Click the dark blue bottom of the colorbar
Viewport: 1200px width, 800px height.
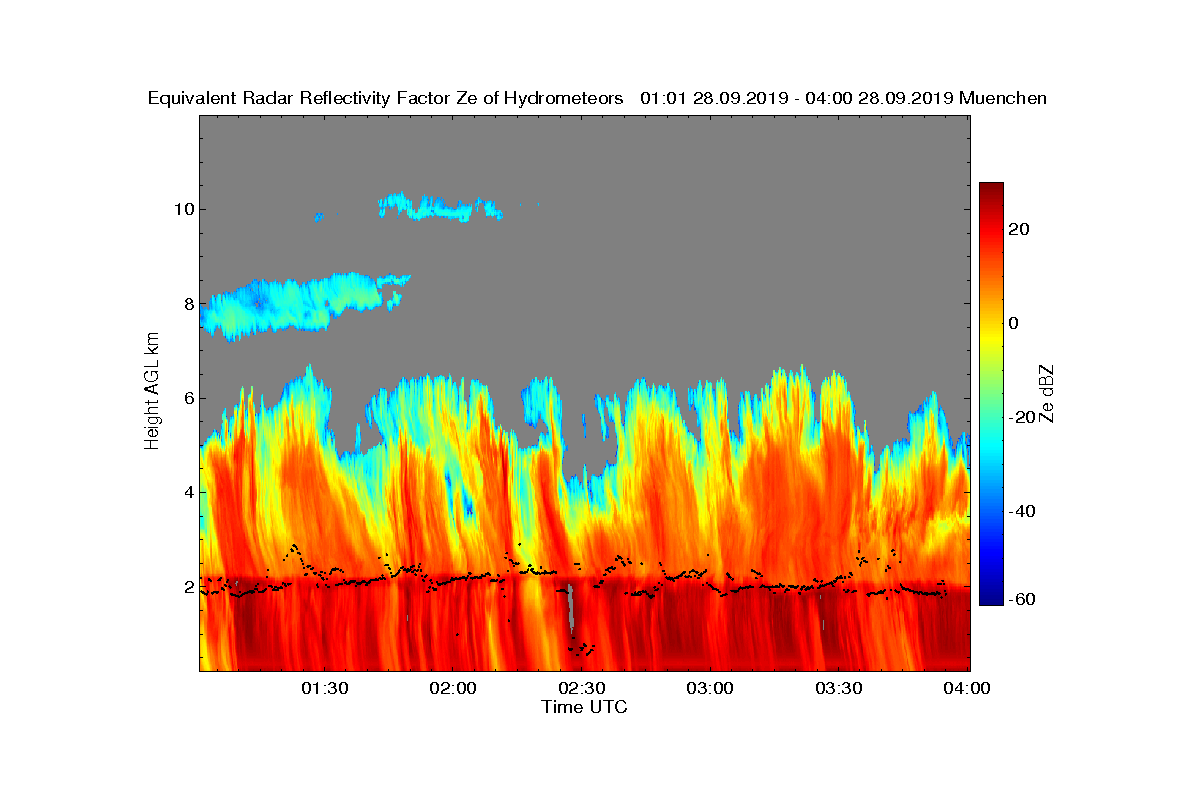[991, 596]
